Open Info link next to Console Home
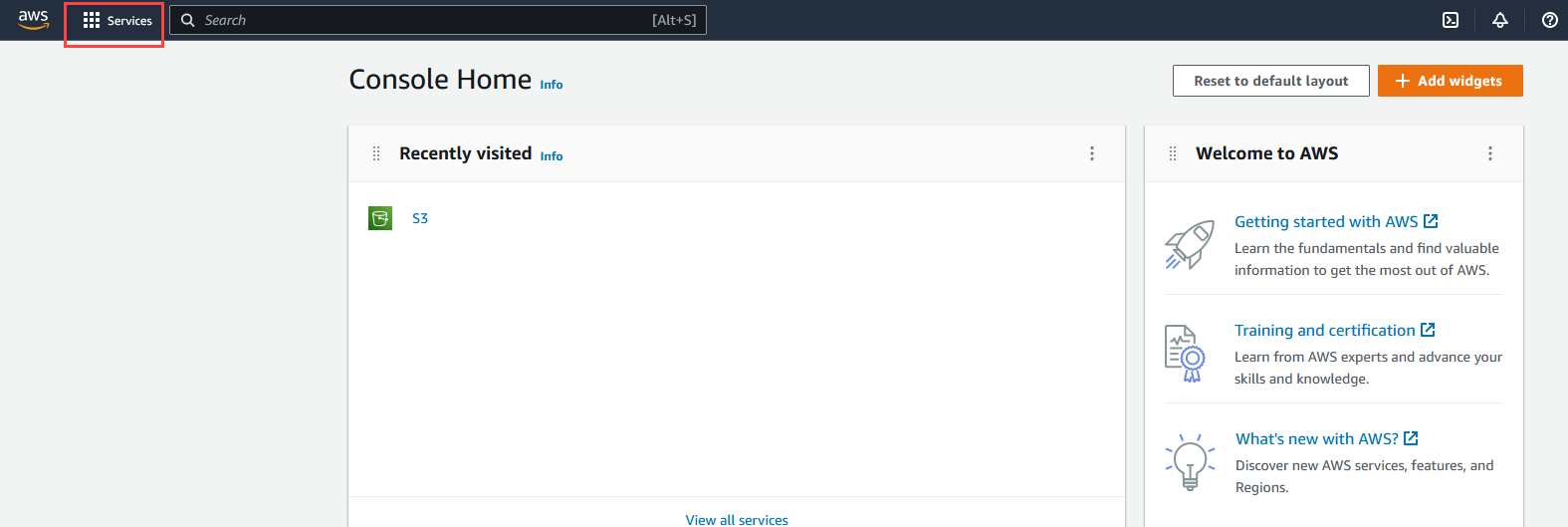 point(552,85)
